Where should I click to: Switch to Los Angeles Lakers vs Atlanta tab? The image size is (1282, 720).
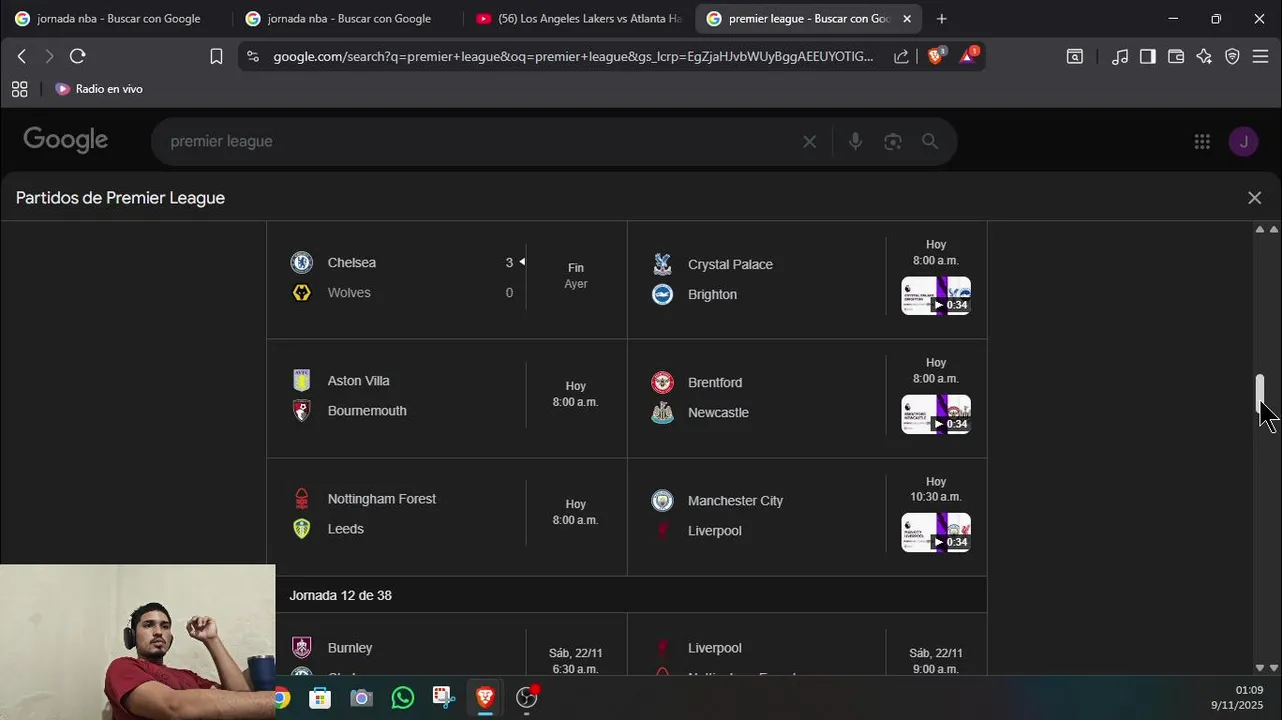point(579,19)
